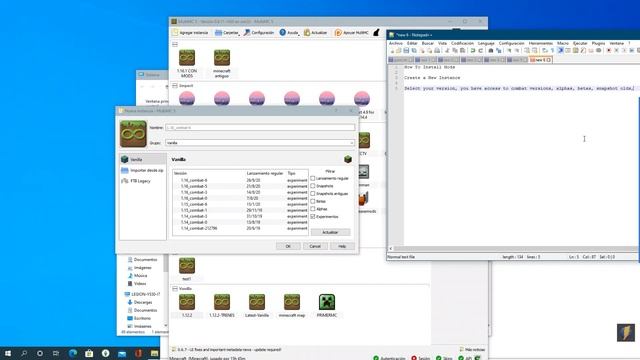Select the minecraft antiguo instance
Viewport: 640px width, 360px height.
tap(222, 64)
